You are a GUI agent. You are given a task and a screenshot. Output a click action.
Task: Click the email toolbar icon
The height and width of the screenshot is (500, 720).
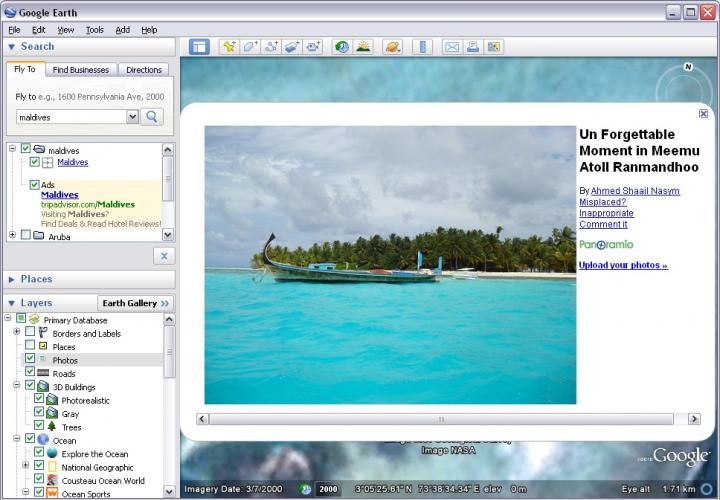click(x=451, y=46)
